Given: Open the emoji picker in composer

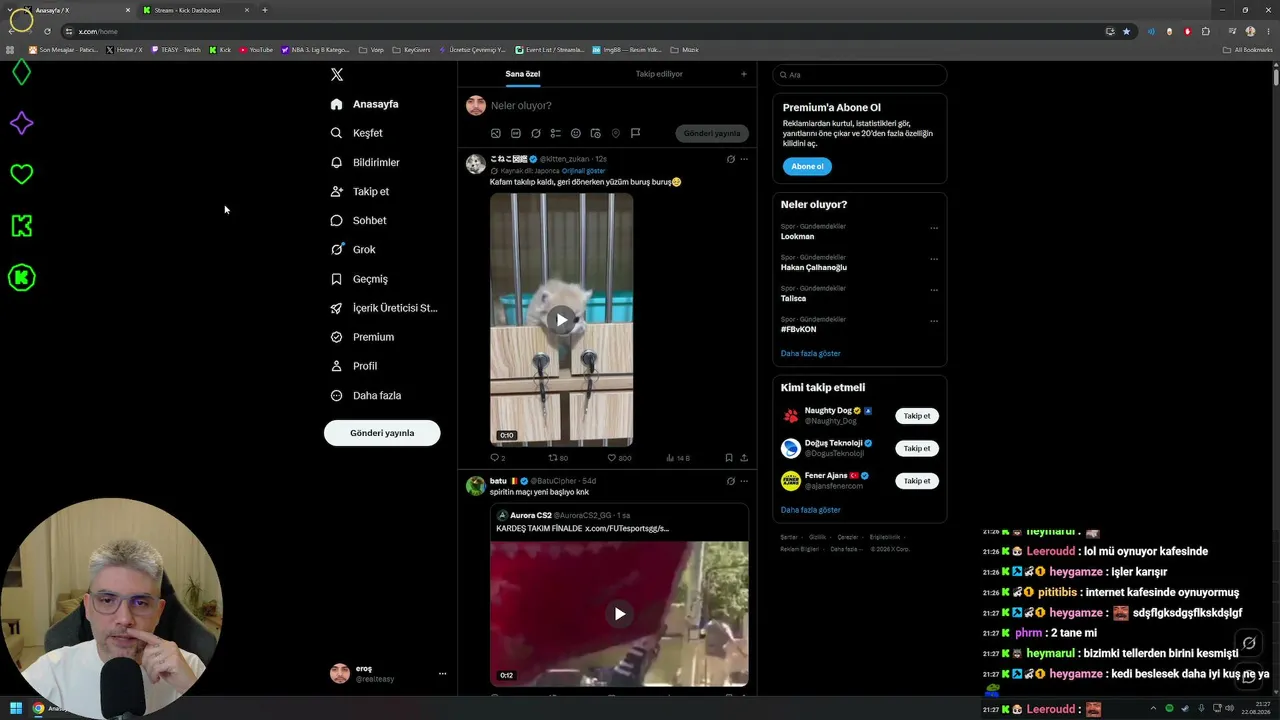Looking at the screenshot, I should [x=576, y=133].
